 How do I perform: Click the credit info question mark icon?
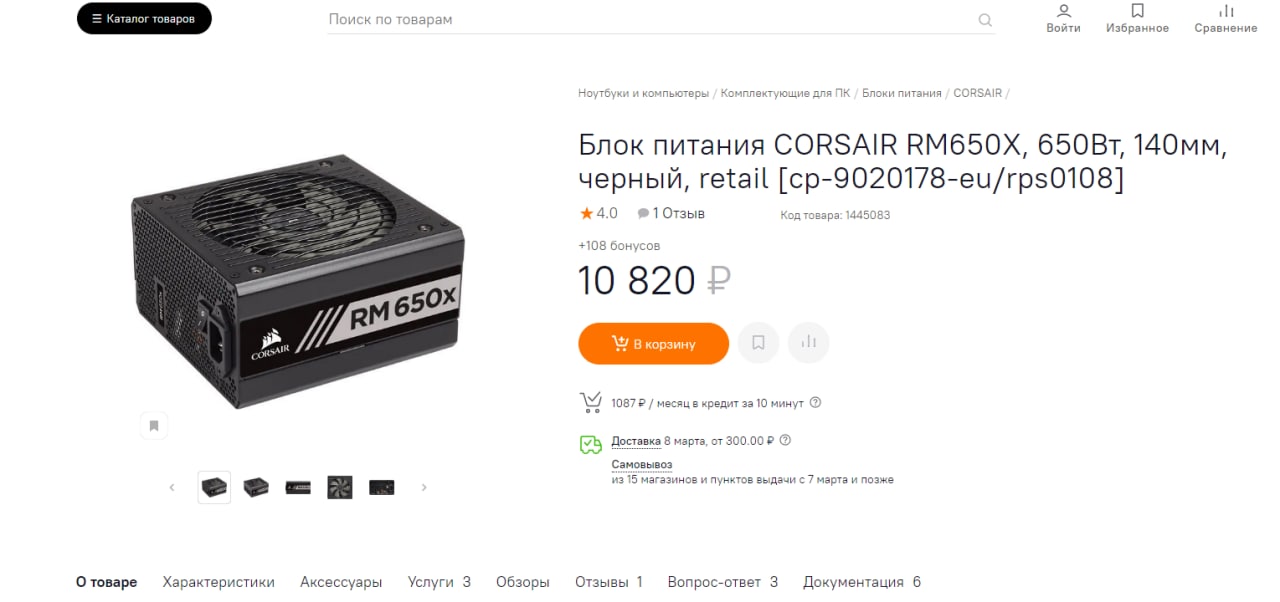click(815, 403)
